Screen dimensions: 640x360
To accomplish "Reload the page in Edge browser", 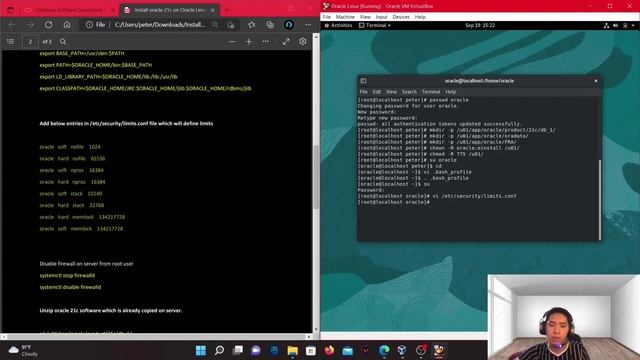I will coord(49,25).
